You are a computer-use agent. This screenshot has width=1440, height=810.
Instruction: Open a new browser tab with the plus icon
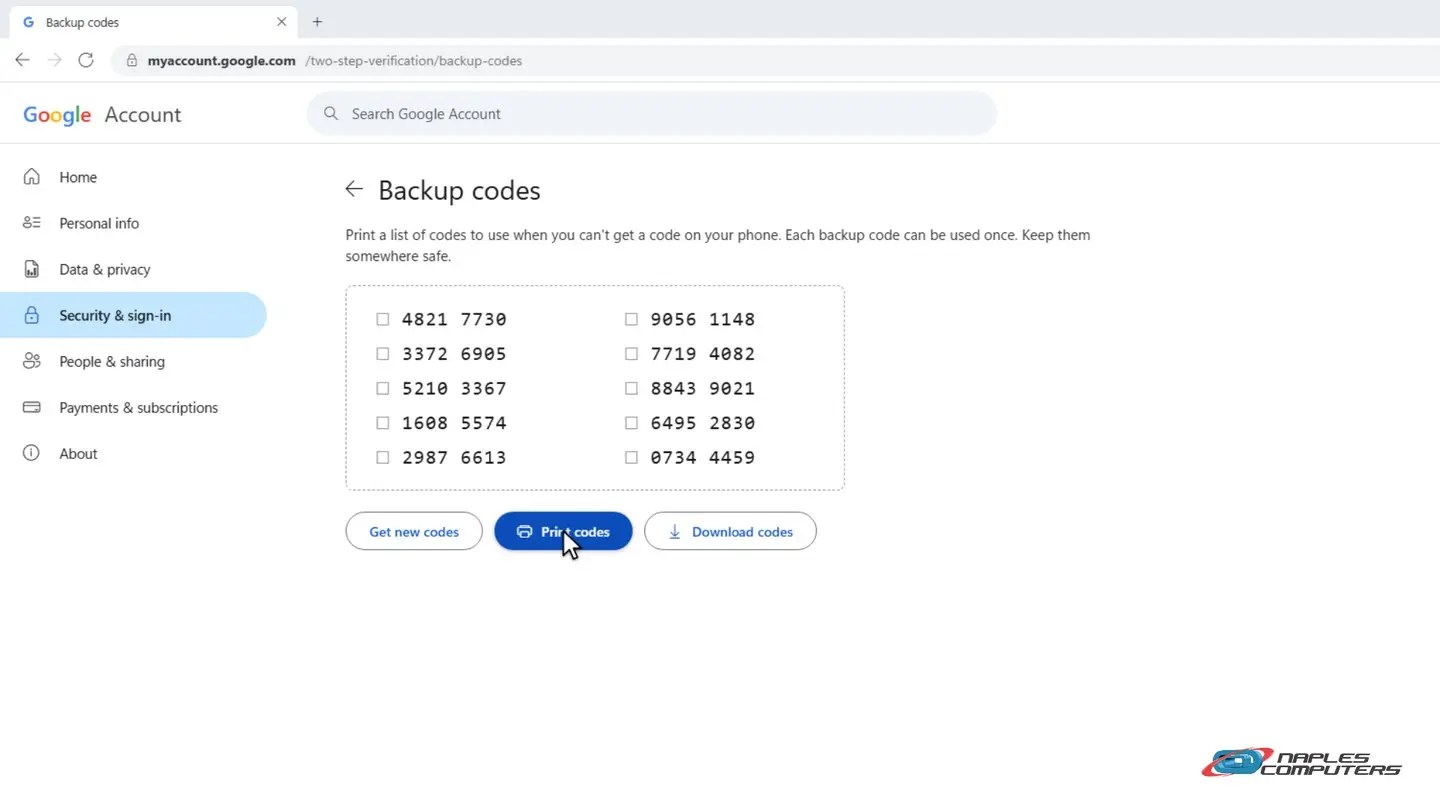(317, 21)
